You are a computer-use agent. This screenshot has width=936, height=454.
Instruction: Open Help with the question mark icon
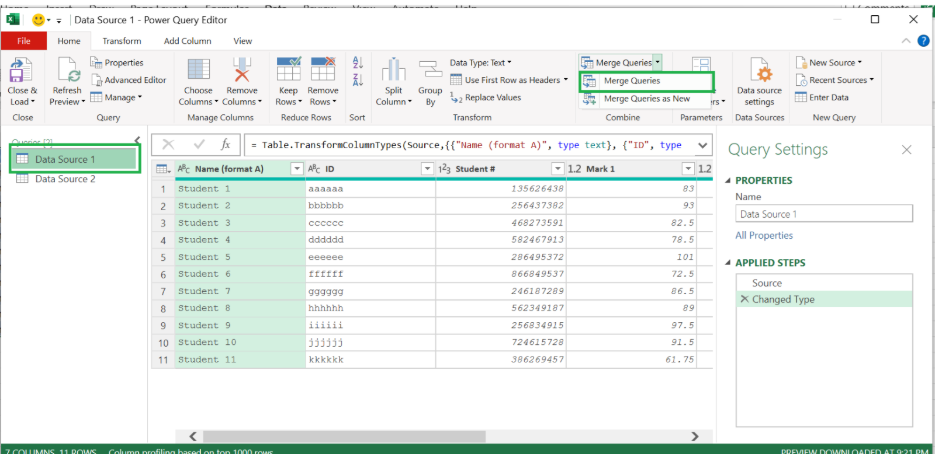tap(923, 41)
